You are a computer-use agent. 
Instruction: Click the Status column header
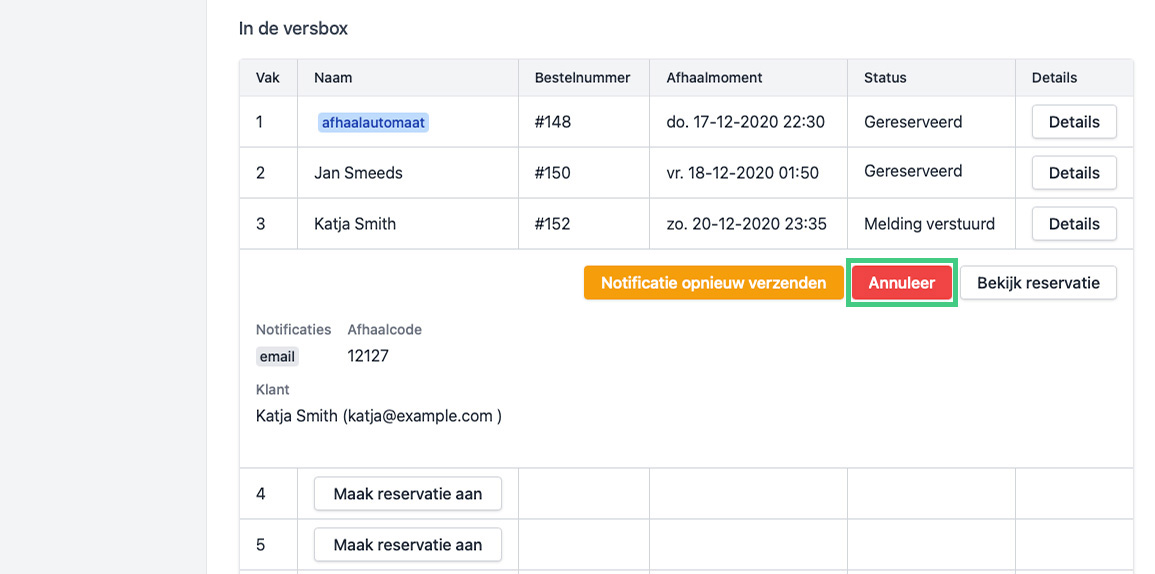[x=885, y=77]
